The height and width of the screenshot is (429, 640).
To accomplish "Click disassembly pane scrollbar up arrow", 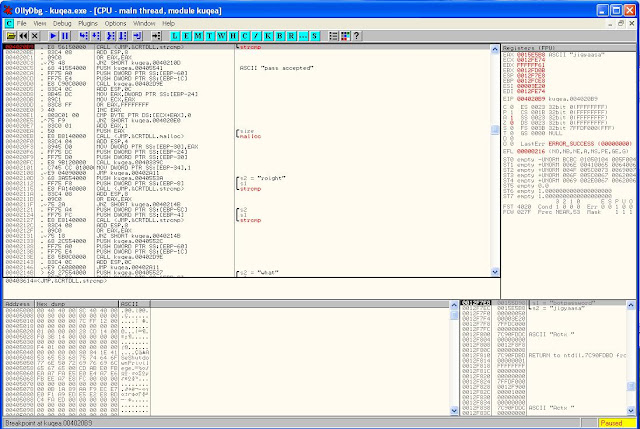I will (x=495, y=49).
